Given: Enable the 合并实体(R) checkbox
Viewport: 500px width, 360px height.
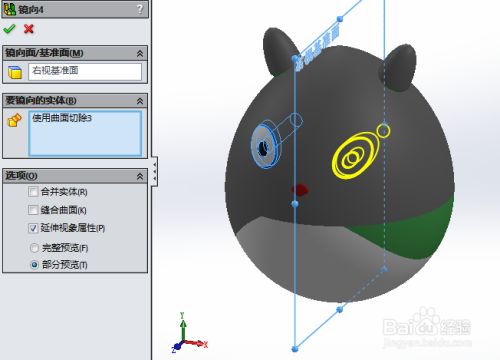Looking at the screenshot, I should (x=33, y=192).
